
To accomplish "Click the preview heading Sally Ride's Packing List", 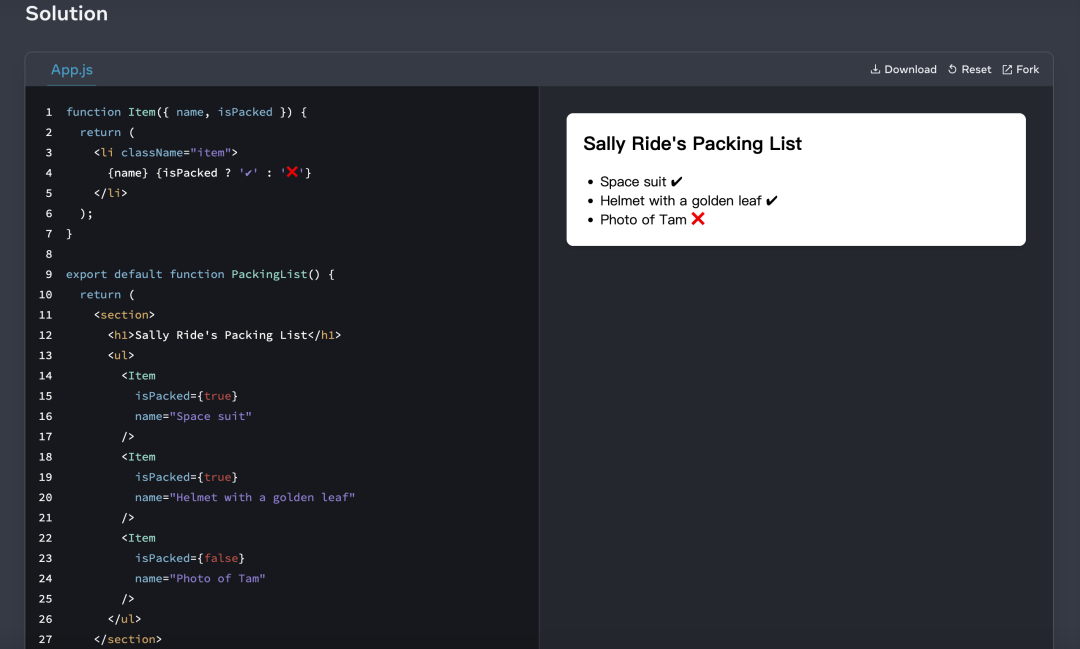I will (692, 143).
